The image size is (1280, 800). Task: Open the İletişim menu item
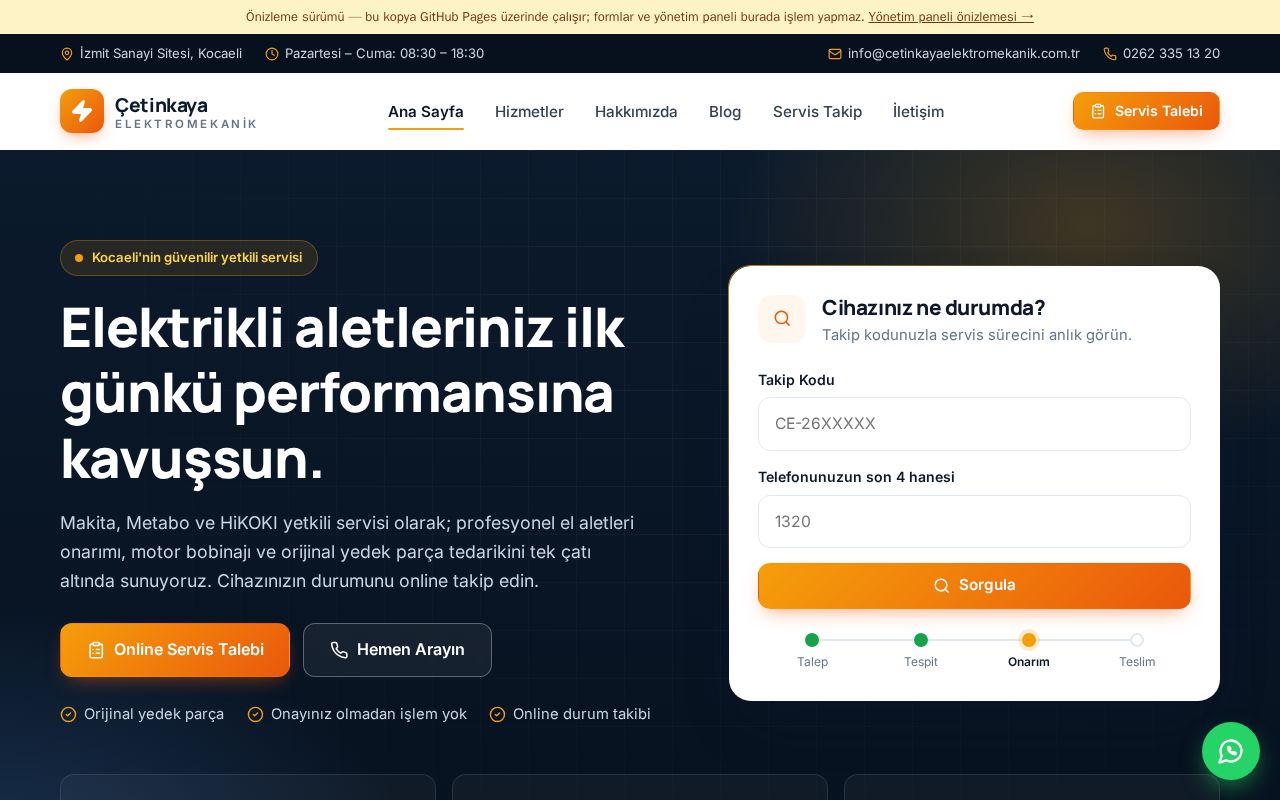(x=918, y=112)
